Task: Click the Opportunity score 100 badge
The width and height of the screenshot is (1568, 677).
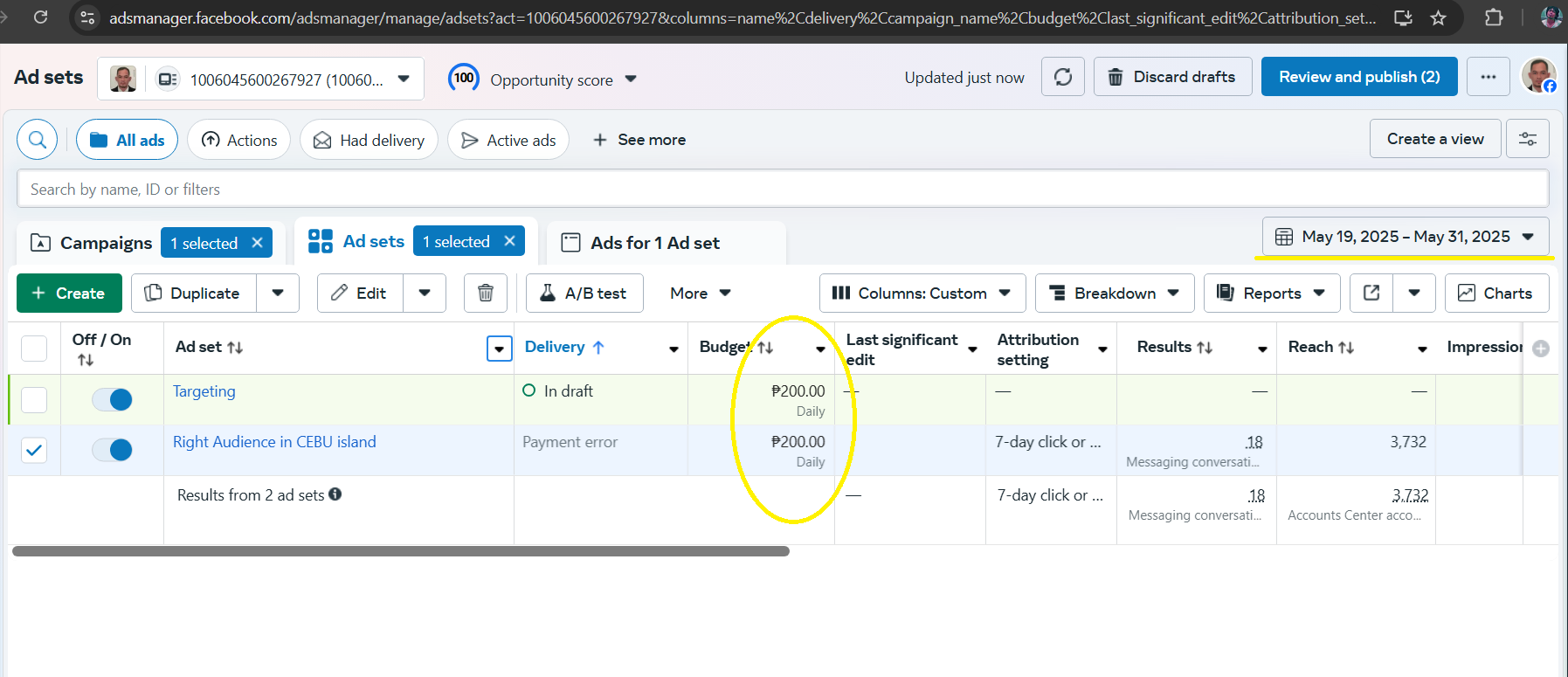Action: coord(464,78)
